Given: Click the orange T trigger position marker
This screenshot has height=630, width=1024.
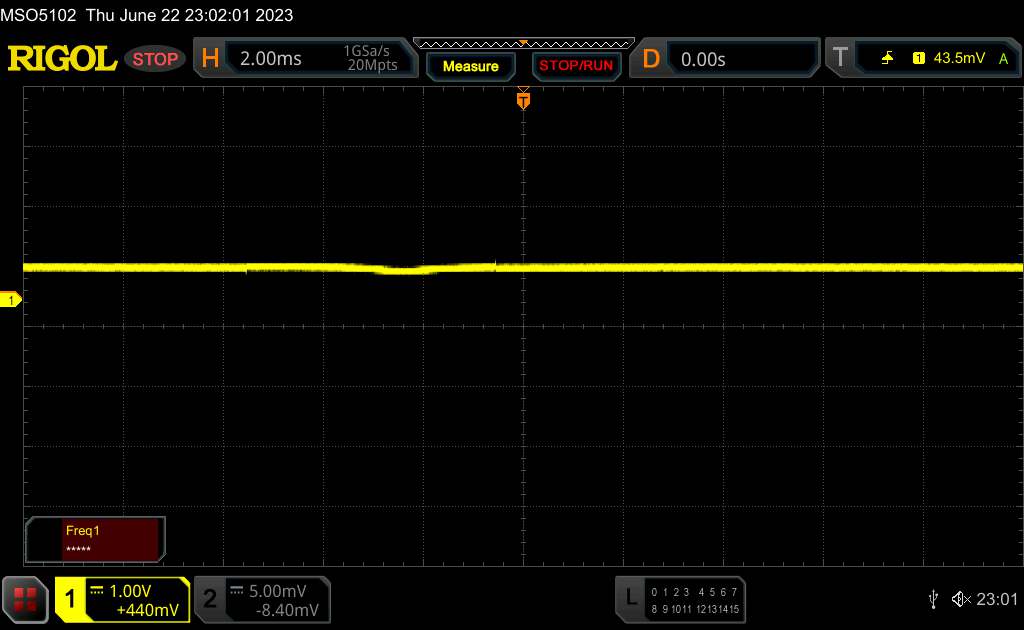Looking at the screenshot, I should 523,100.
